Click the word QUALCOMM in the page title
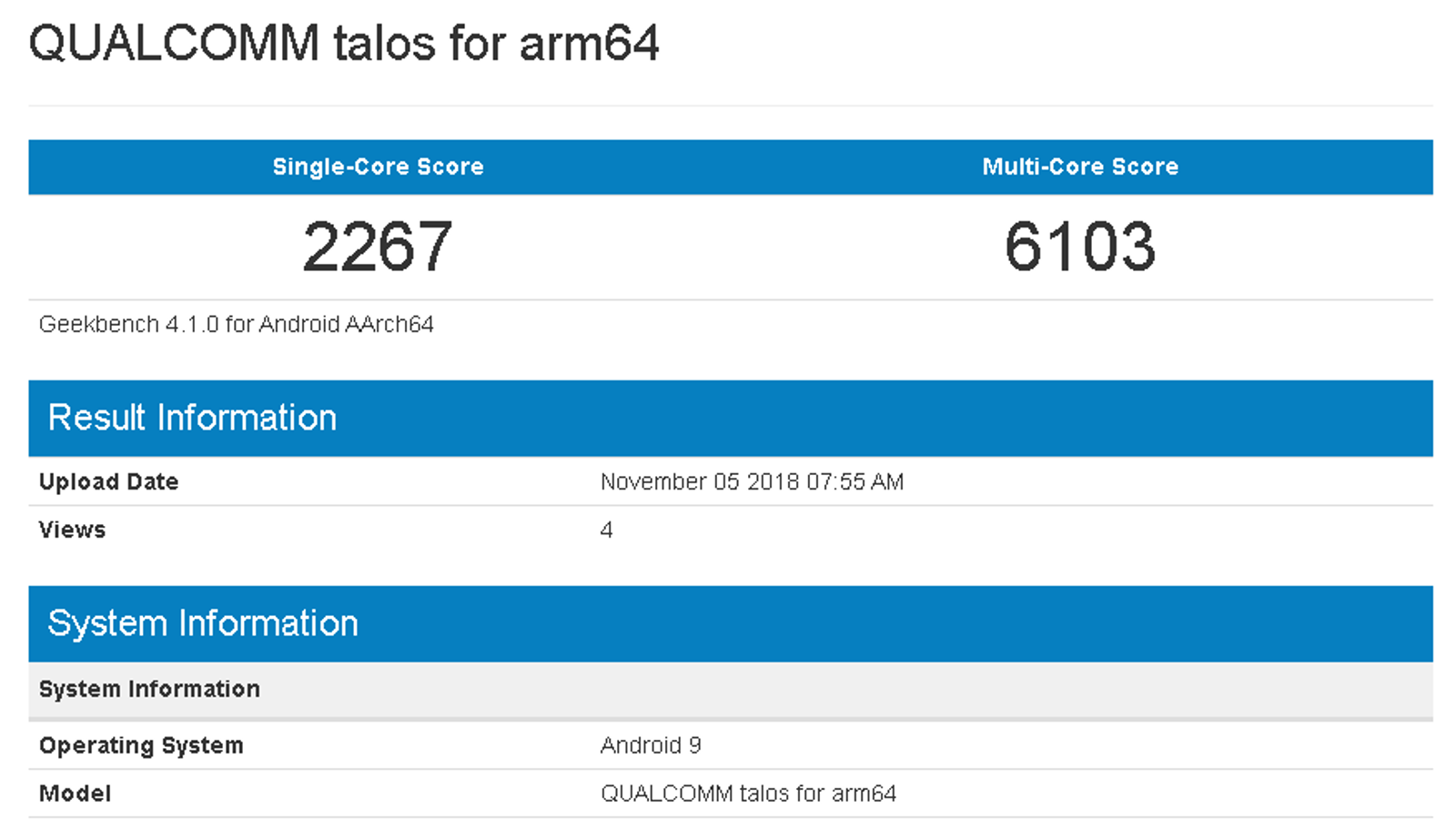 pos(174,44)
